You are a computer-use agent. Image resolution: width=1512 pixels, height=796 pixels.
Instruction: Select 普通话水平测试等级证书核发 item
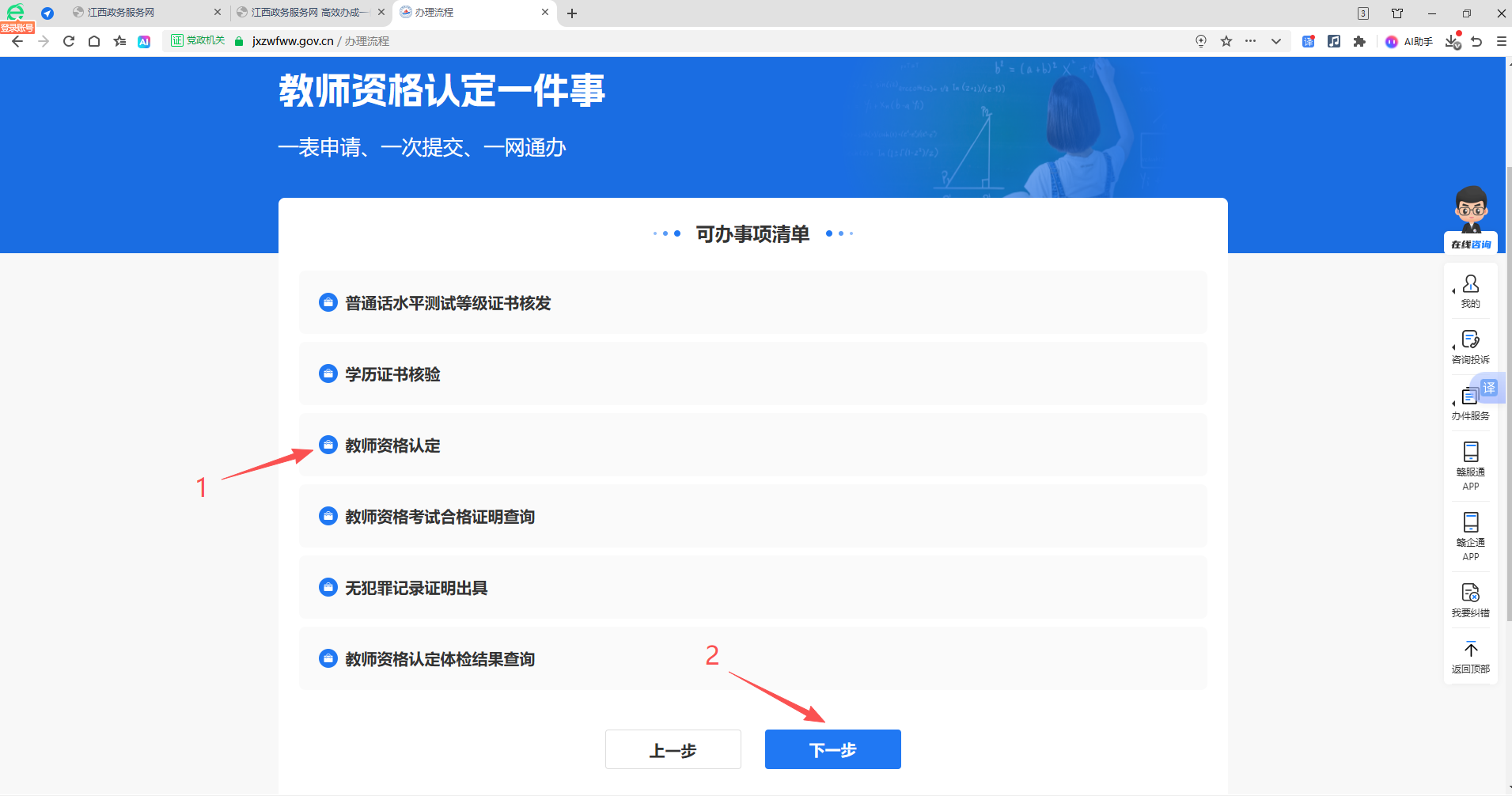pos(447,303)
